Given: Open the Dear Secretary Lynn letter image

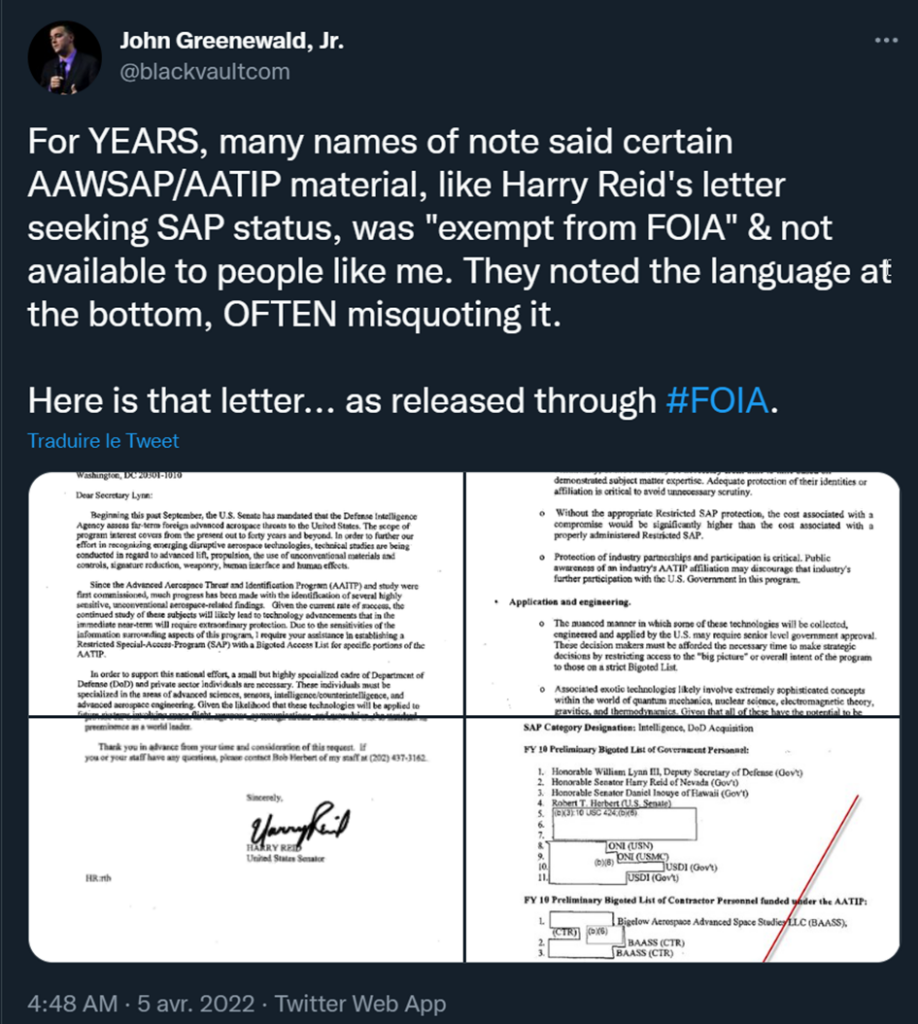Looking at the screenshot, I should 245,594.
